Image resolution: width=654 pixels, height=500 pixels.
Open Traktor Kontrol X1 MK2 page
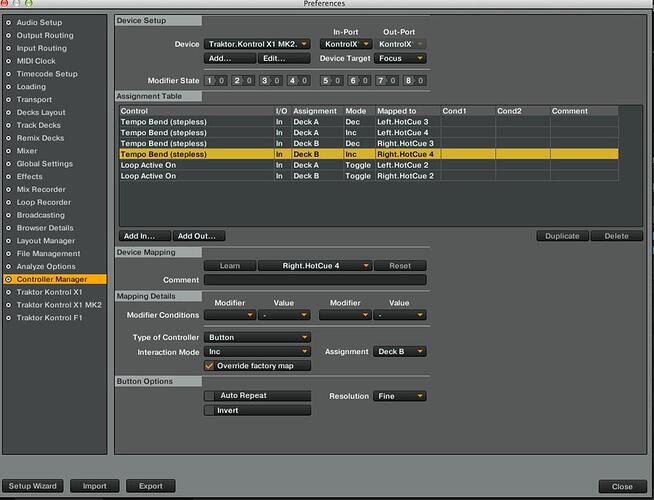59,305
